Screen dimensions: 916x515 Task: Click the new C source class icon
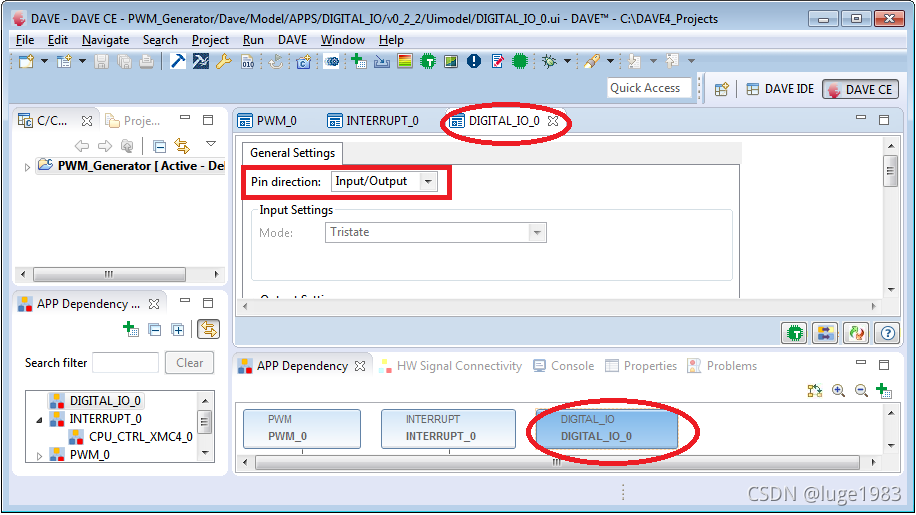coord(303,61)
